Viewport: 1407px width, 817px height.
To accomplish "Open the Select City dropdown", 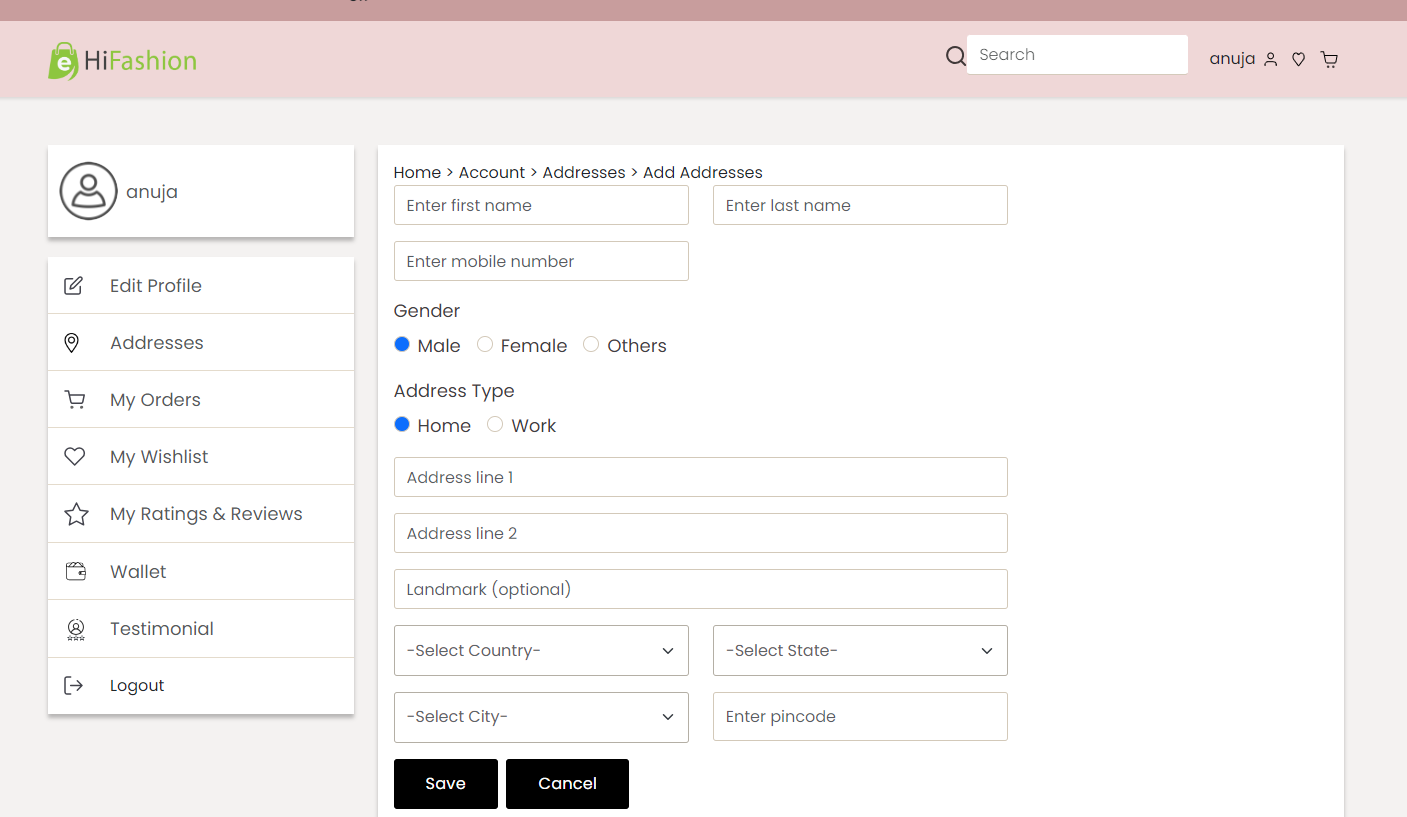I will point(541,717).
